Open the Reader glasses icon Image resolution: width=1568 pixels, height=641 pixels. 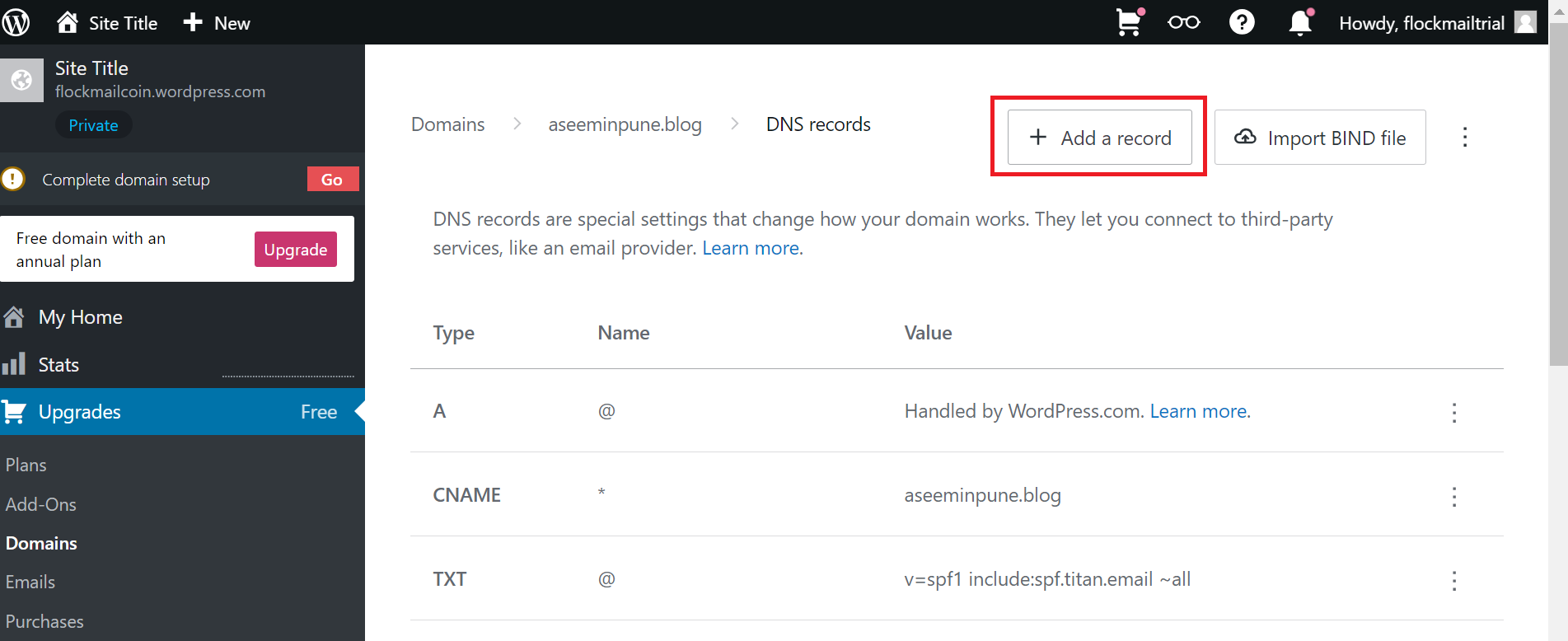[1184, 22]
